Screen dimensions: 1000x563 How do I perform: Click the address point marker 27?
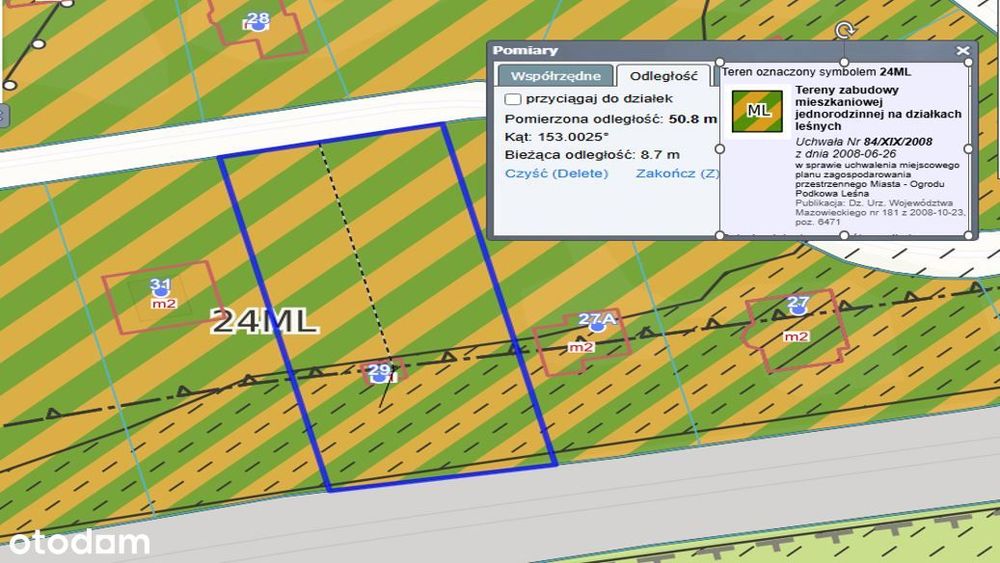pos(798,307)
